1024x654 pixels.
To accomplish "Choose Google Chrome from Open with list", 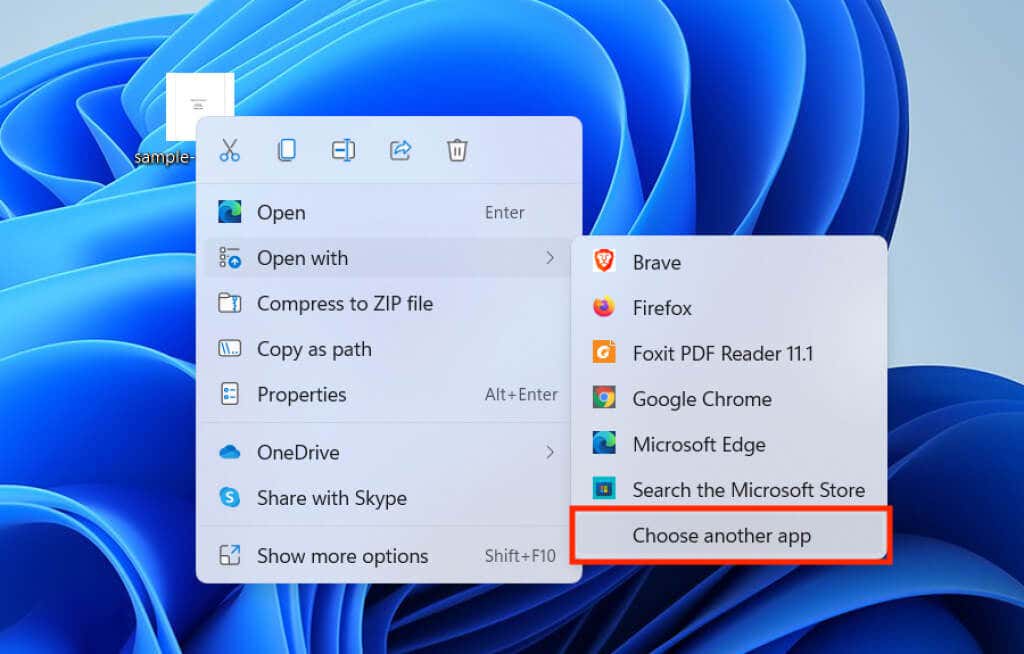I will pyautogui.click(x=701, y=399).
